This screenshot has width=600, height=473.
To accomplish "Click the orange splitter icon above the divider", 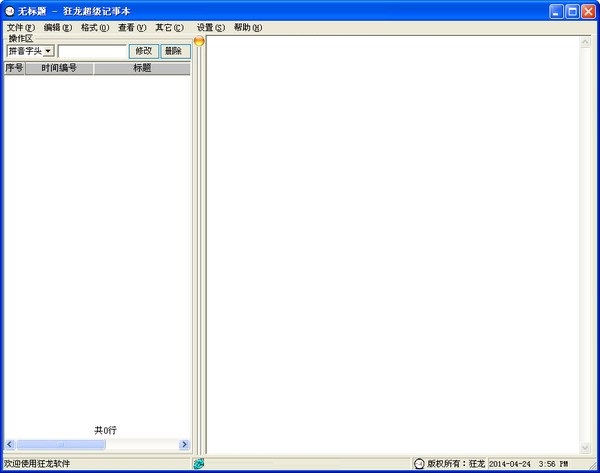I will pyautogui.click(x=199, y=41).
